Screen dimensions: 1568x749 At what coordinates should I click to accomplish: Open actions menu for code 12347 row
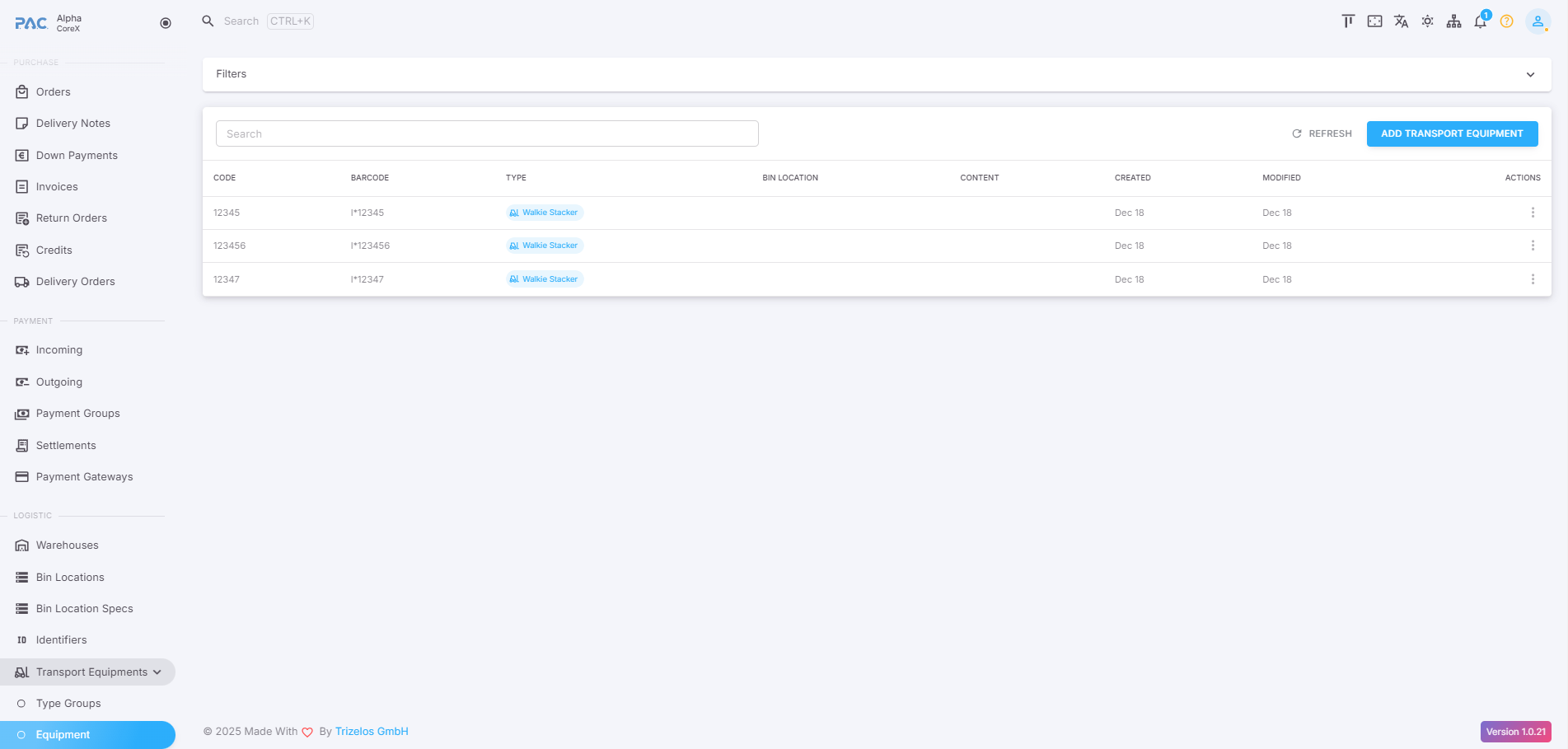click(1533, 279)
